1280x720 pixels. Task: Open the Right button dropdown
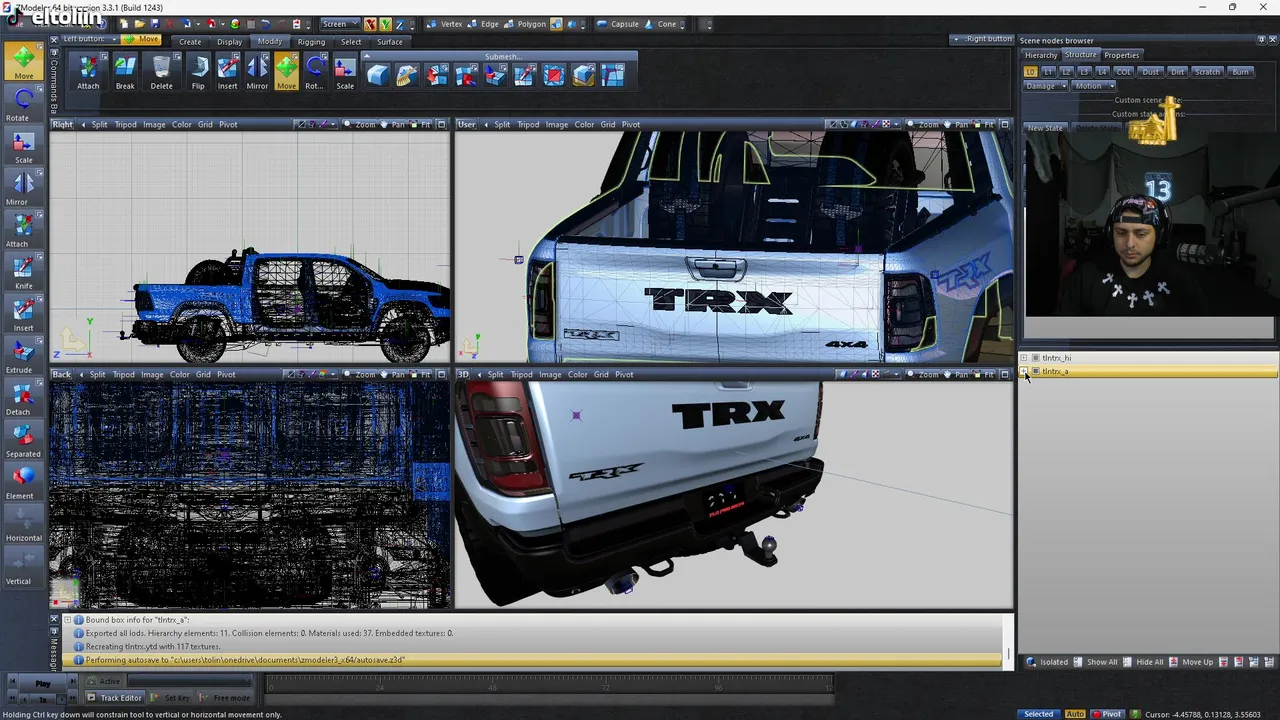[x=982, y=39]
